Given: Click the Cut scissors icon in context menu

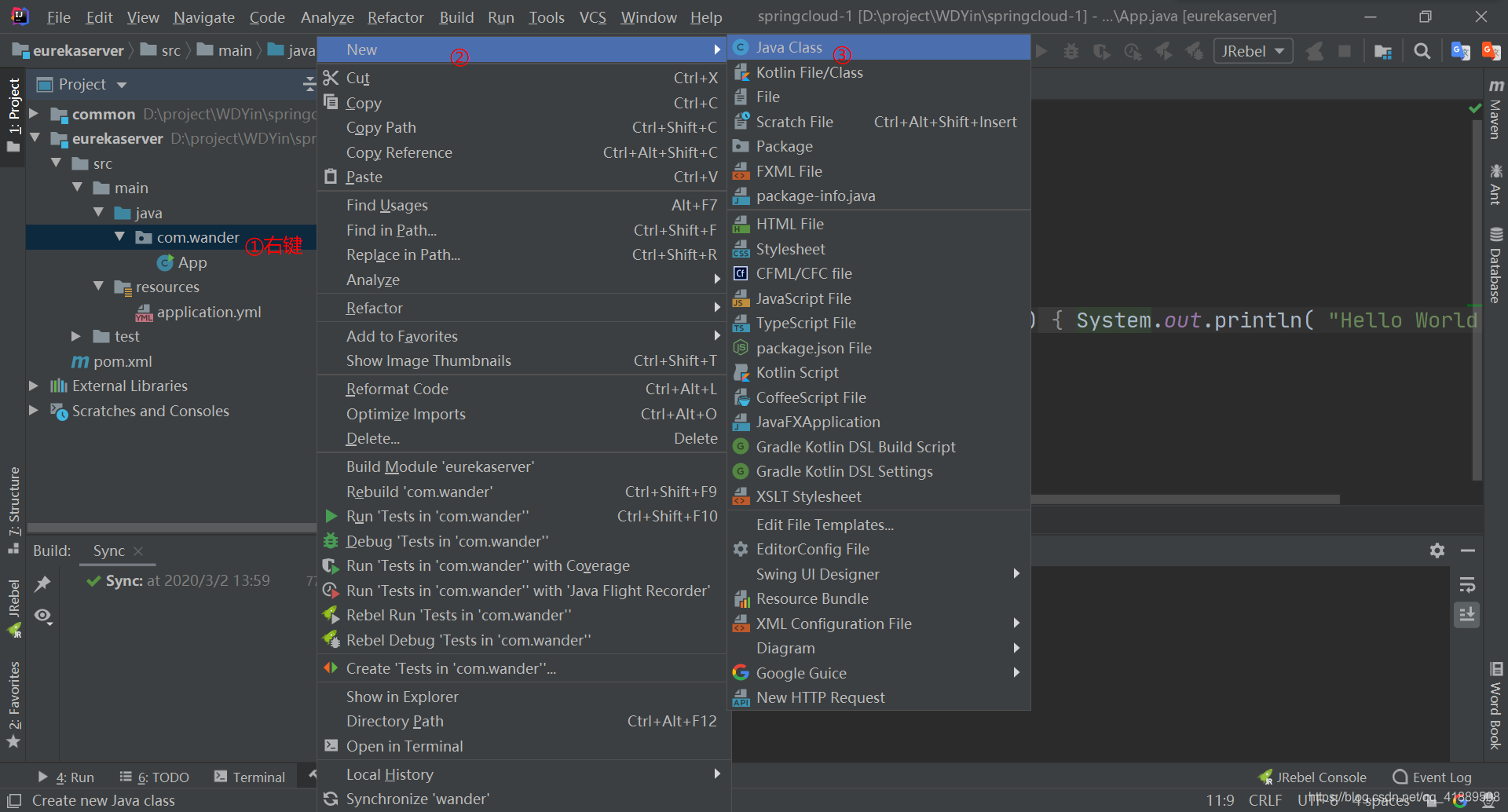Looking at the screenshot, I should click(x=331, y=78).
